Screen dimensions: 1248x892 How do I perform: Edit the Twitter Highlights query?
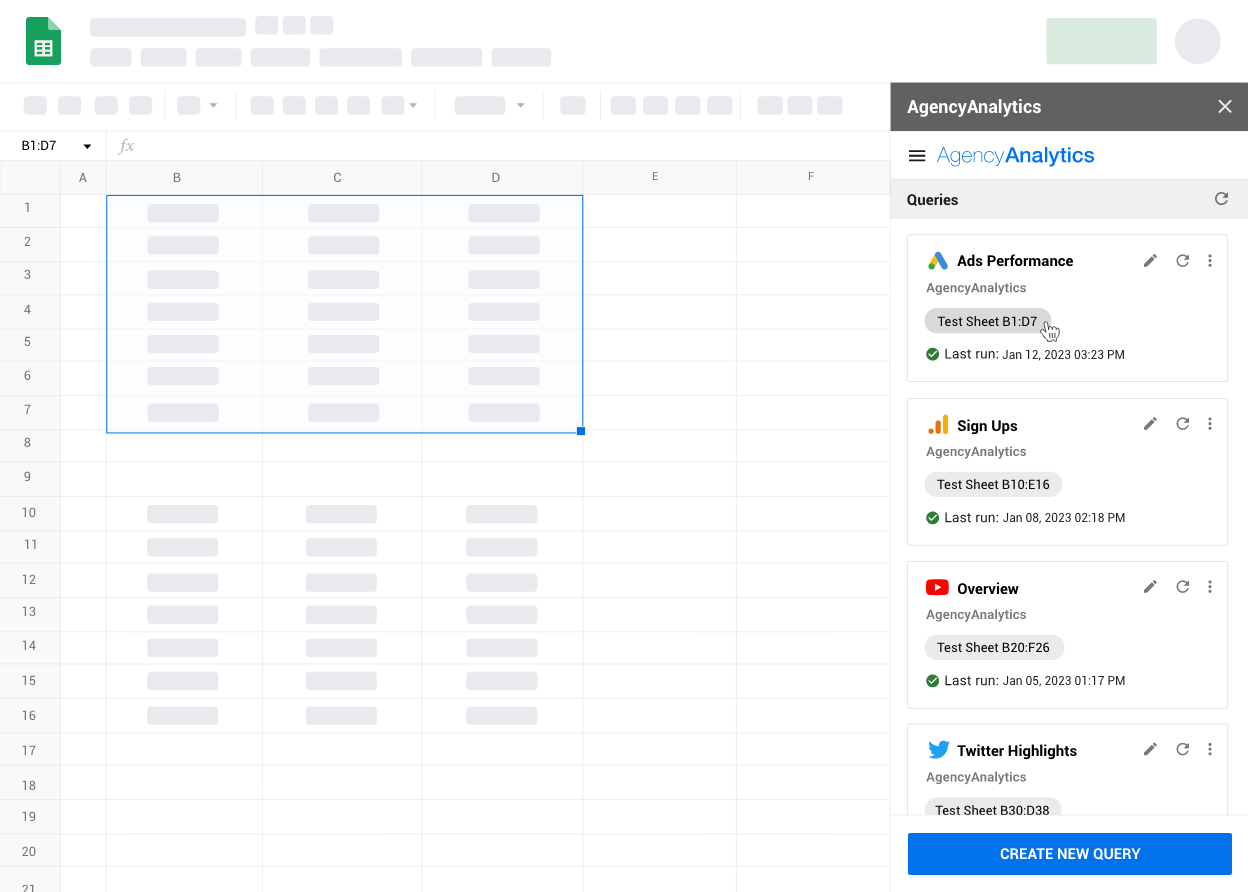click(1150, 748)
